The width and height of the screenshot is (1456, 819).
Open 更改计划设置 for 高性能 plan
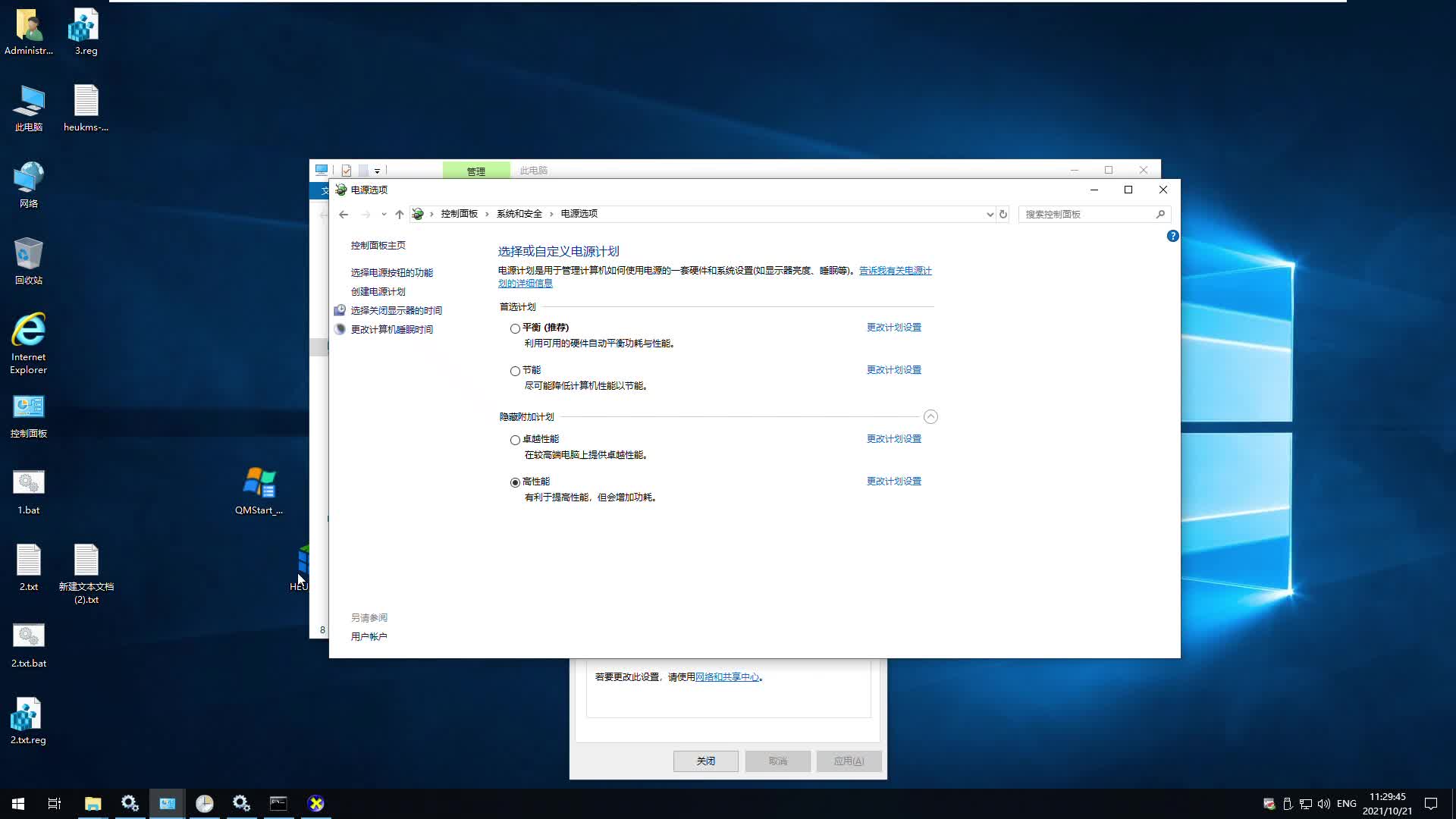pos(894,482)
